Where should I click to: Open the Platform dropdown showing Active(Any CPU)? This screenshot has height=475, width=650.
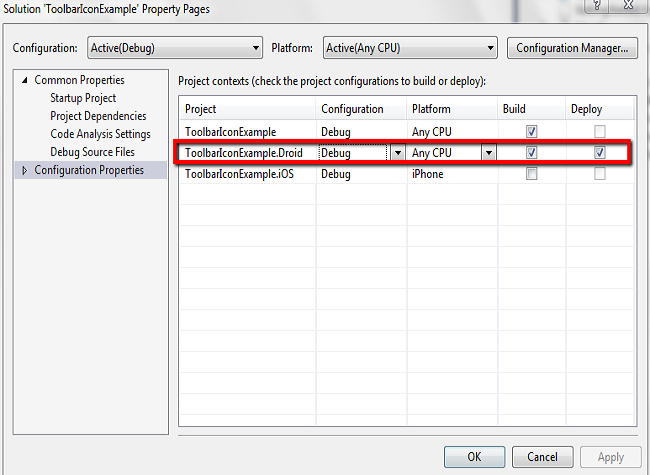(410, 48)
